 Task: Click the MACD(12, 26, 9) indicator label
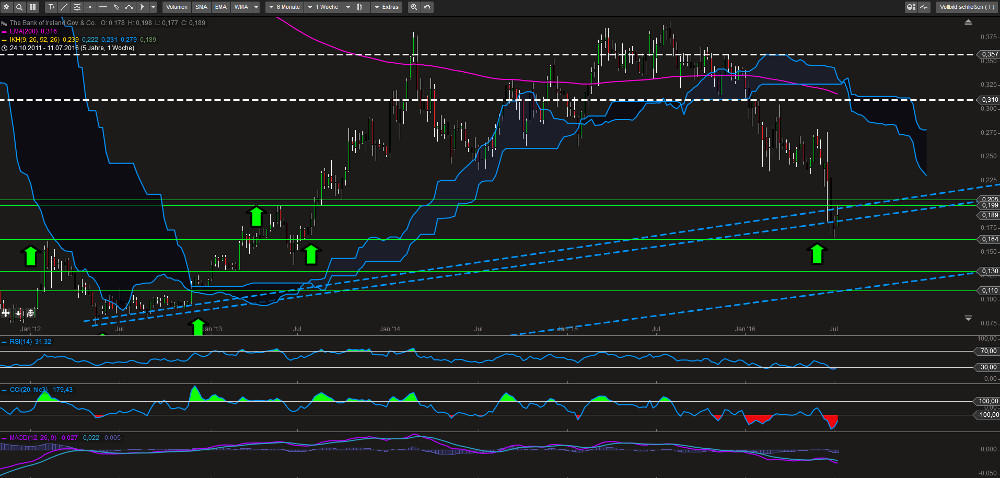(x=33, y=438)
